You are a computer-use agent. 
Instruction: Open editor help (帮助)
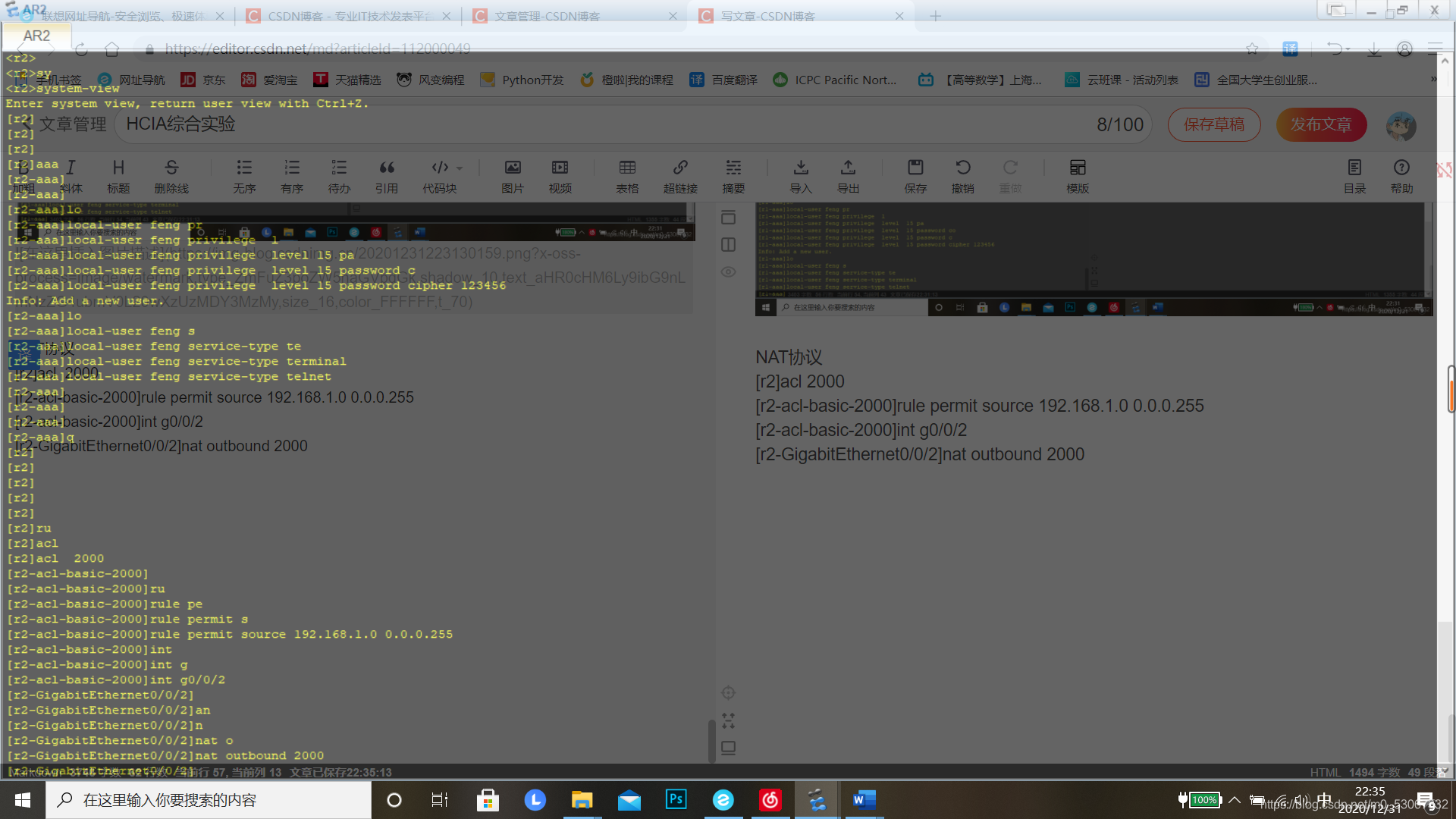[x=1401, y=176]
